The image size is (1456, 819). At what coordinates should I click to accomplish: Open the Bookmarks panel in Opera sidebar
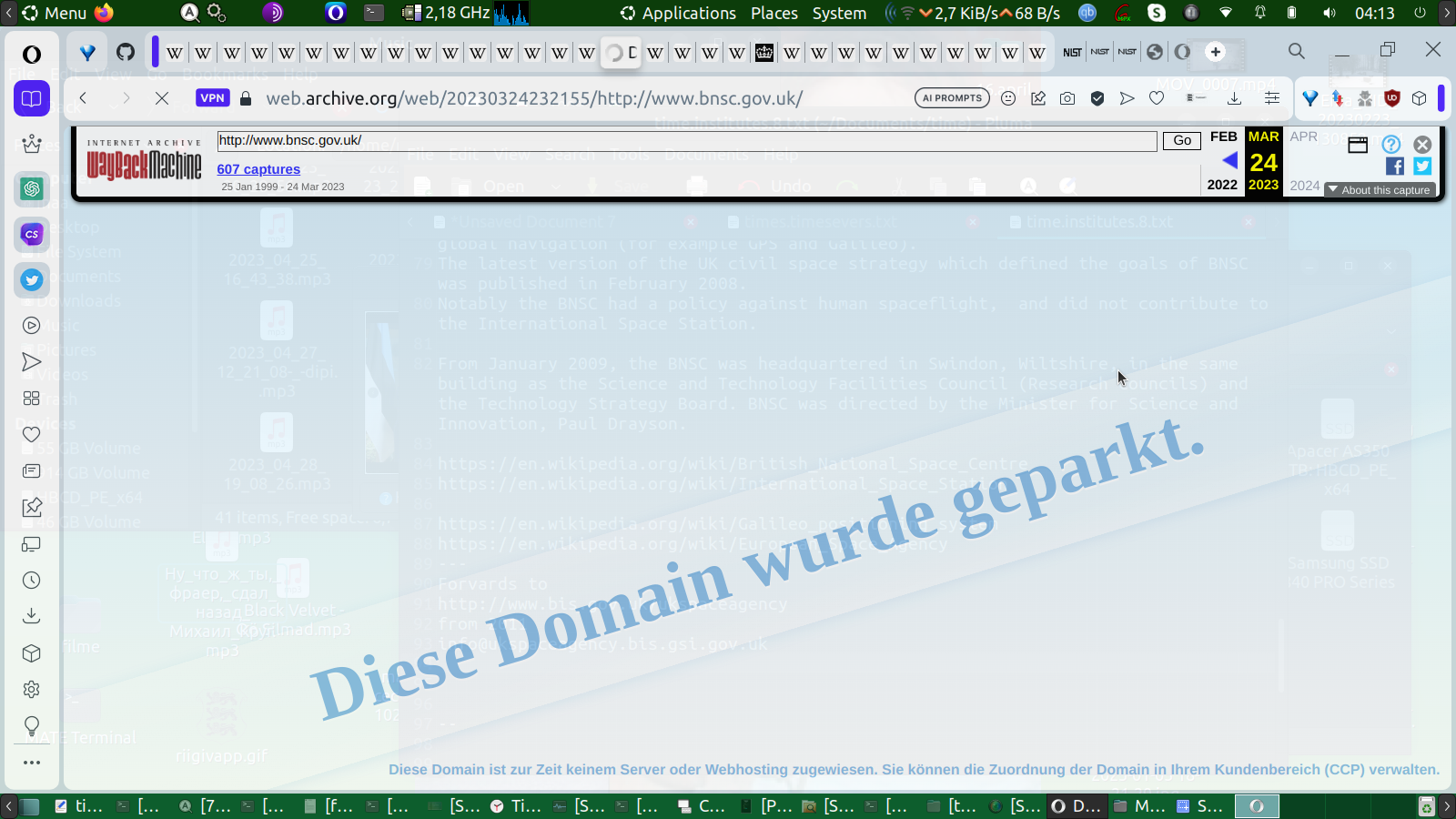[x=32, y=98]
